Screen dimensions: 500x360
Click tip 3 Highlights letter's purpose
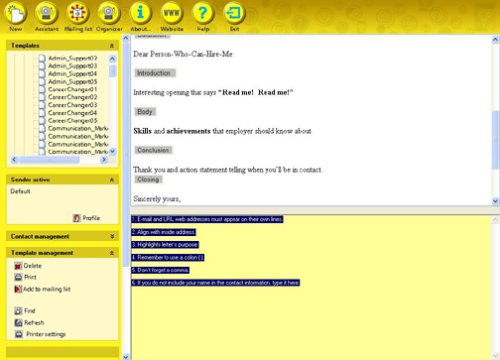(165, 245)
